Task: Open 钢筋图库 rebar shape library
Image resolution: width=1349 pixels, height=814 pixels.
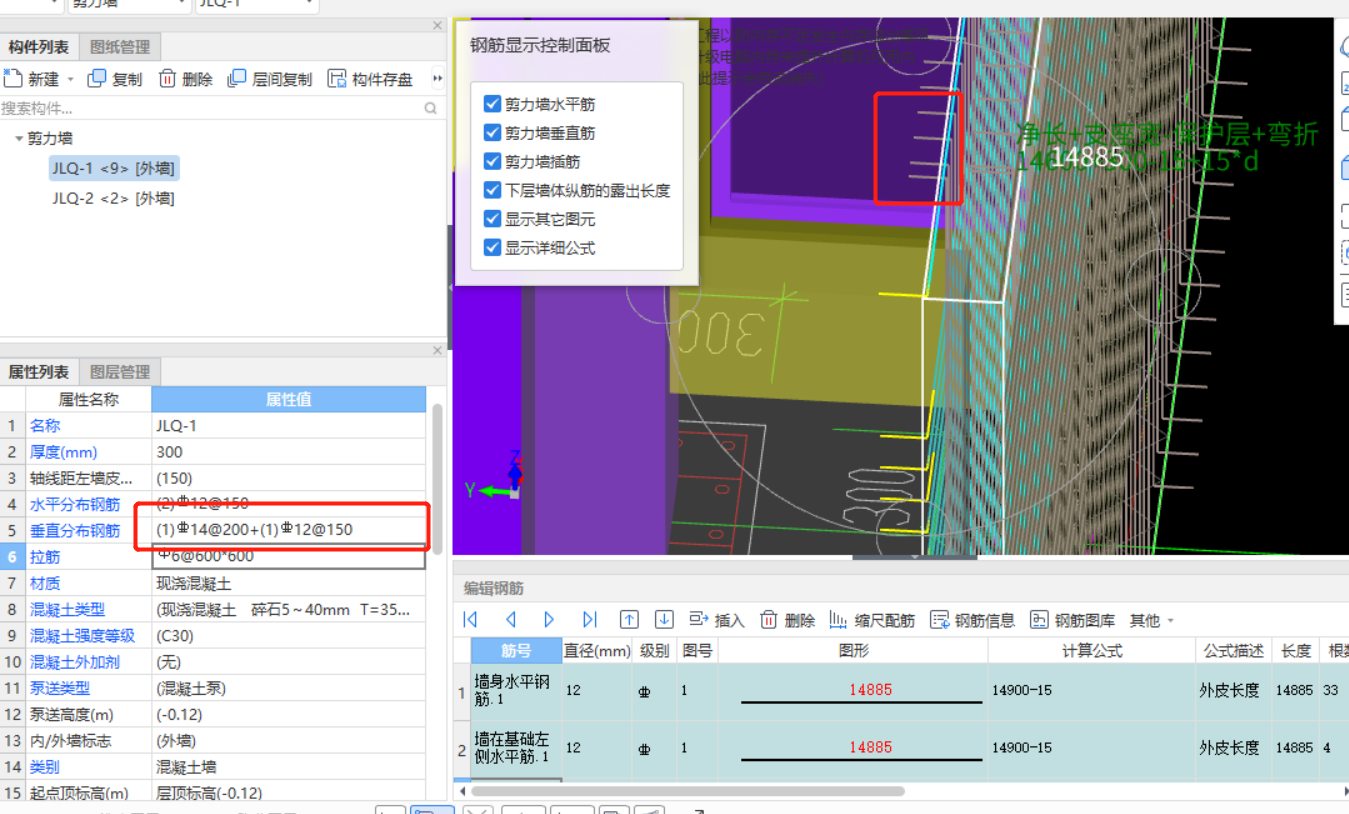Action: [1072, 620]
